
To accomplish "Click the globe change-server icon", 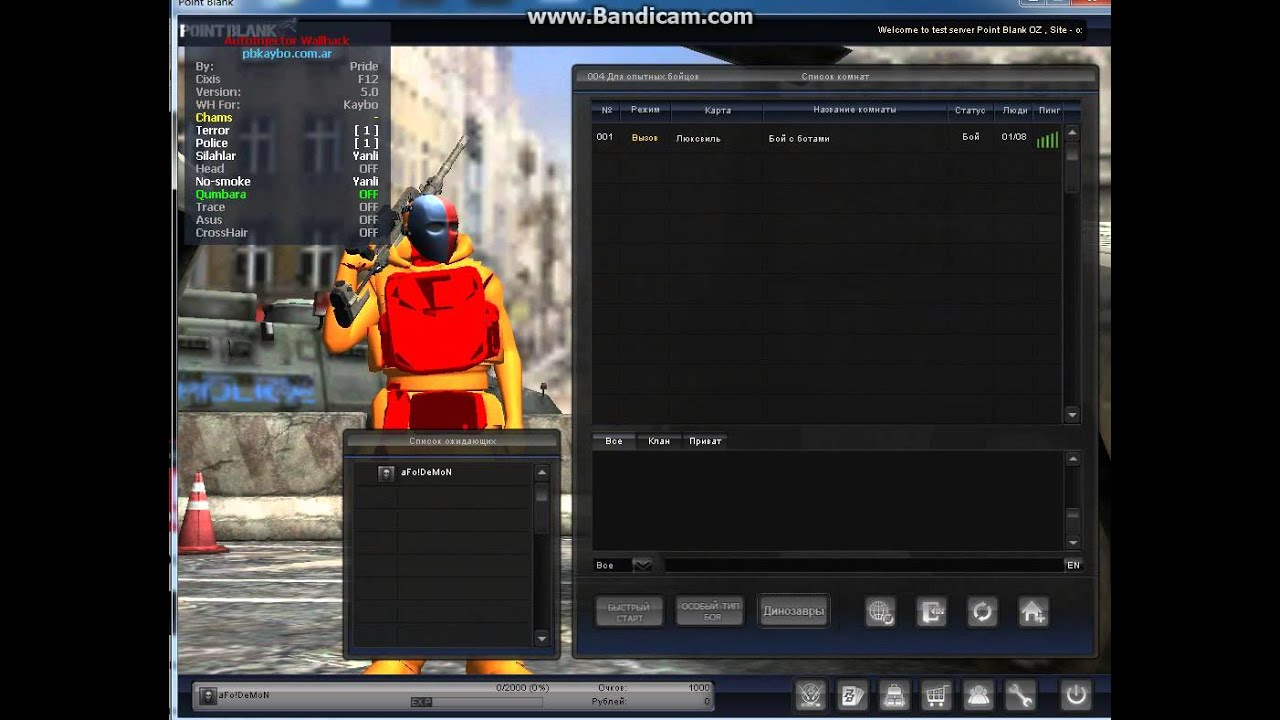I will click(880, 612).
